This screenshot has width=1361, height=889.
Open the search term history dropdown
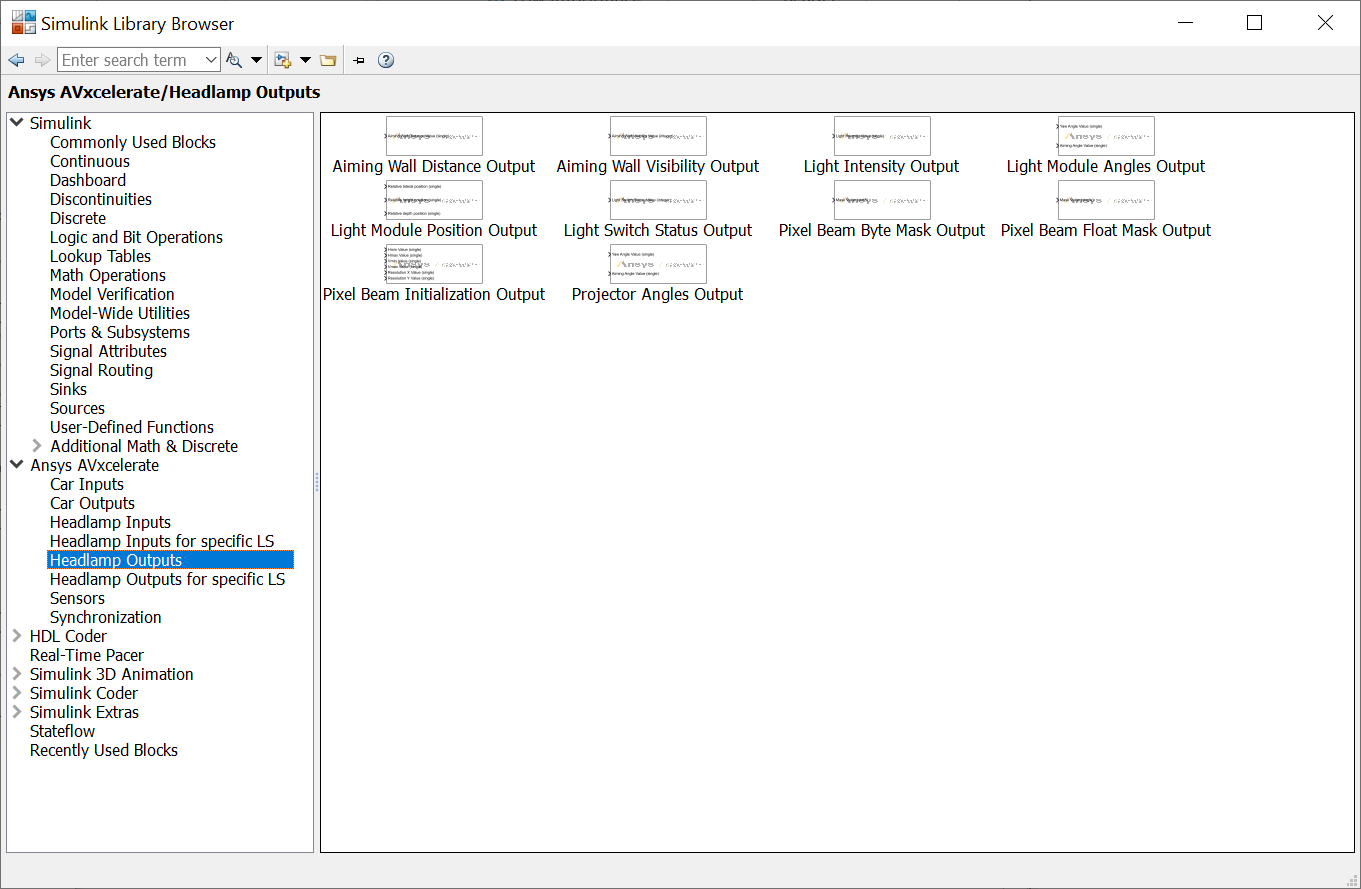pos(210,60)
